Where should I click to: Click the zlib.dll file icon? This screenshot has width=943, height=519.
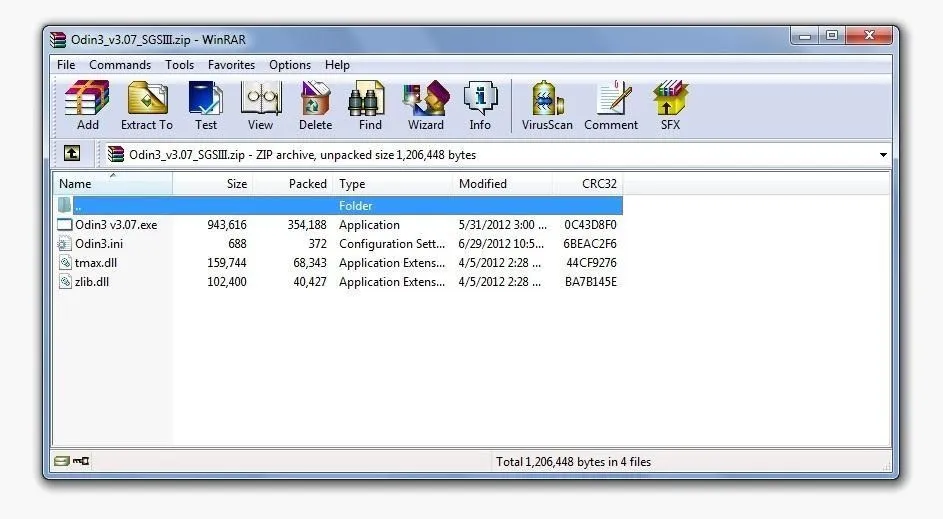(x=65, y=281)
